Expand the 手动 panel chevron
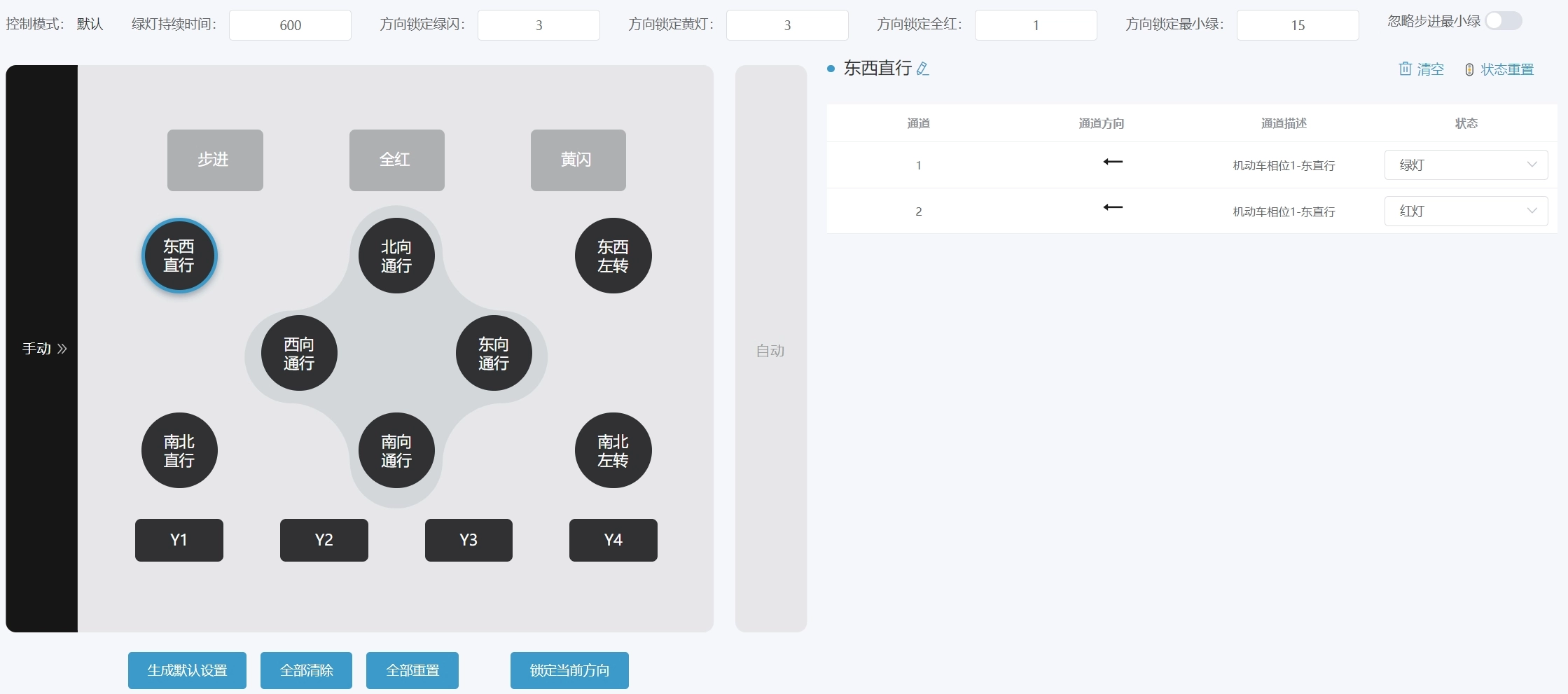This screenshot has height=694, width=1568. pos(62,349)
